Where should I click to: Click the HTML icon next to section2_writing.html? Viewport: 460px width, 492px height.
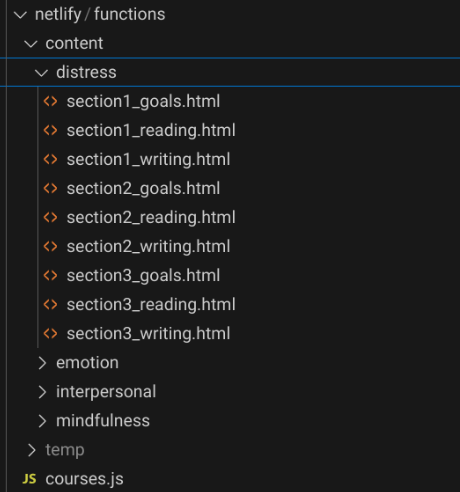tap(50, 247)
